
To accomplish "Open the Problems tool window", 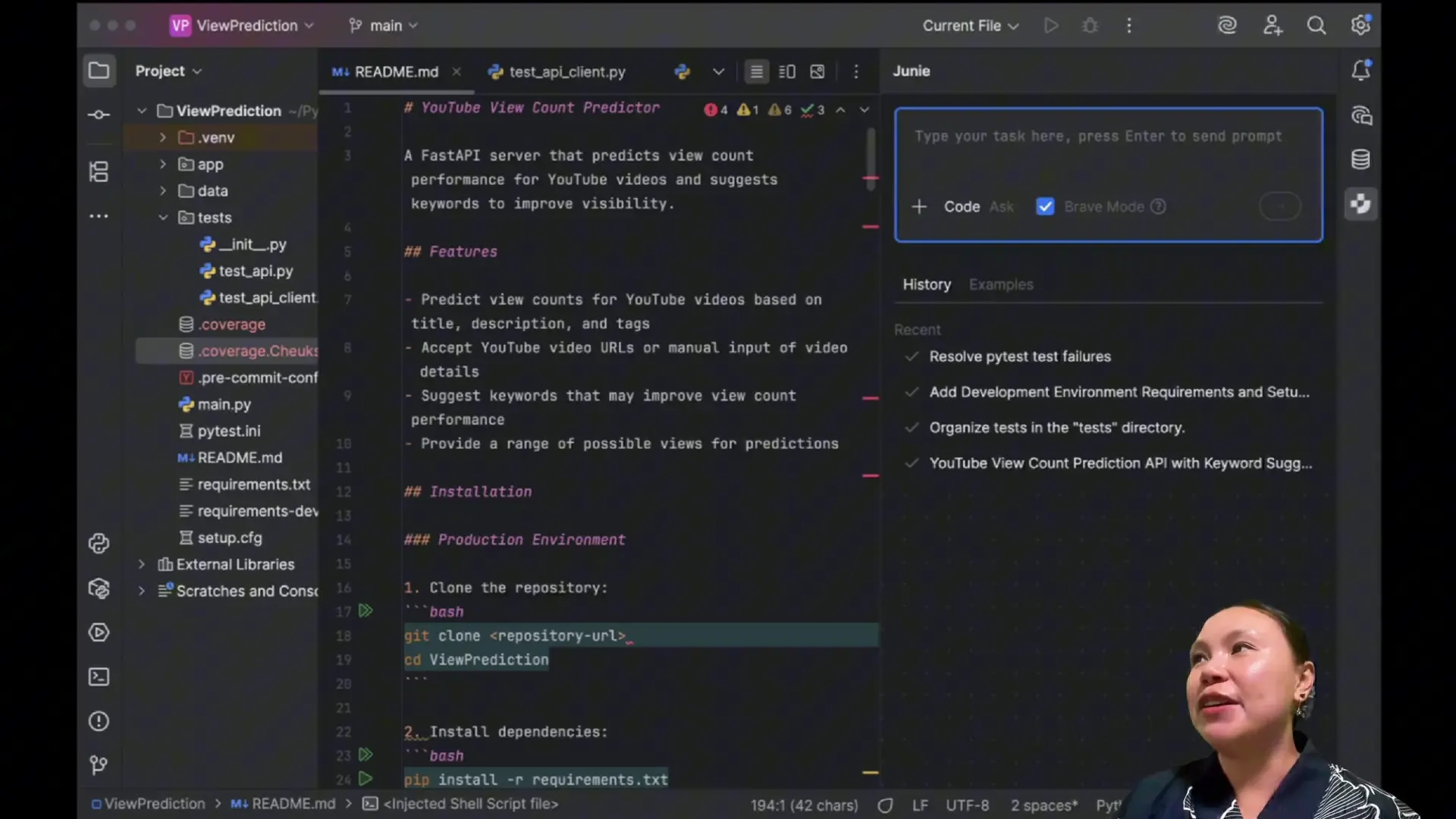I will coord(99,721).
